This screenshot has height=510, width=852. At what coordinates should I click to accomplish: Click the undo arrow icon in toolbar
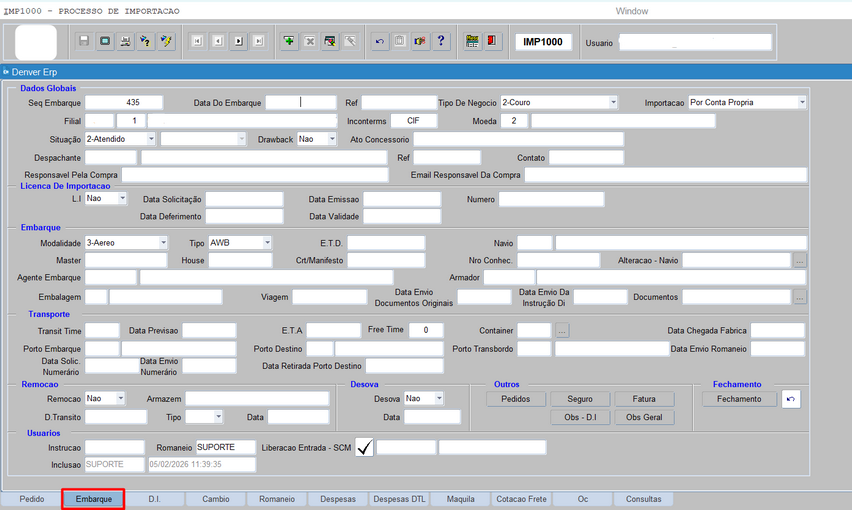click(x=379, y=41)
